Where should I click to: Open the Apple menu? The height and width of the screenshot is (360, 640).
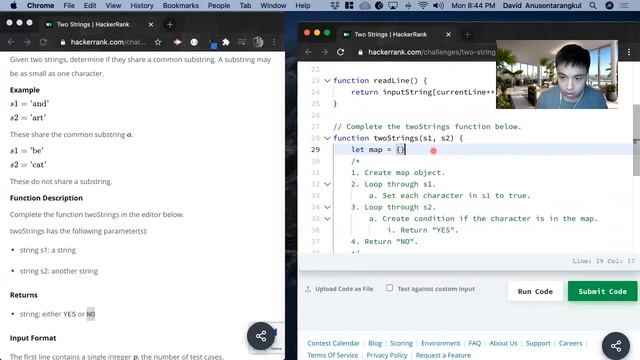pyautogui.click(x=13, y=5)
